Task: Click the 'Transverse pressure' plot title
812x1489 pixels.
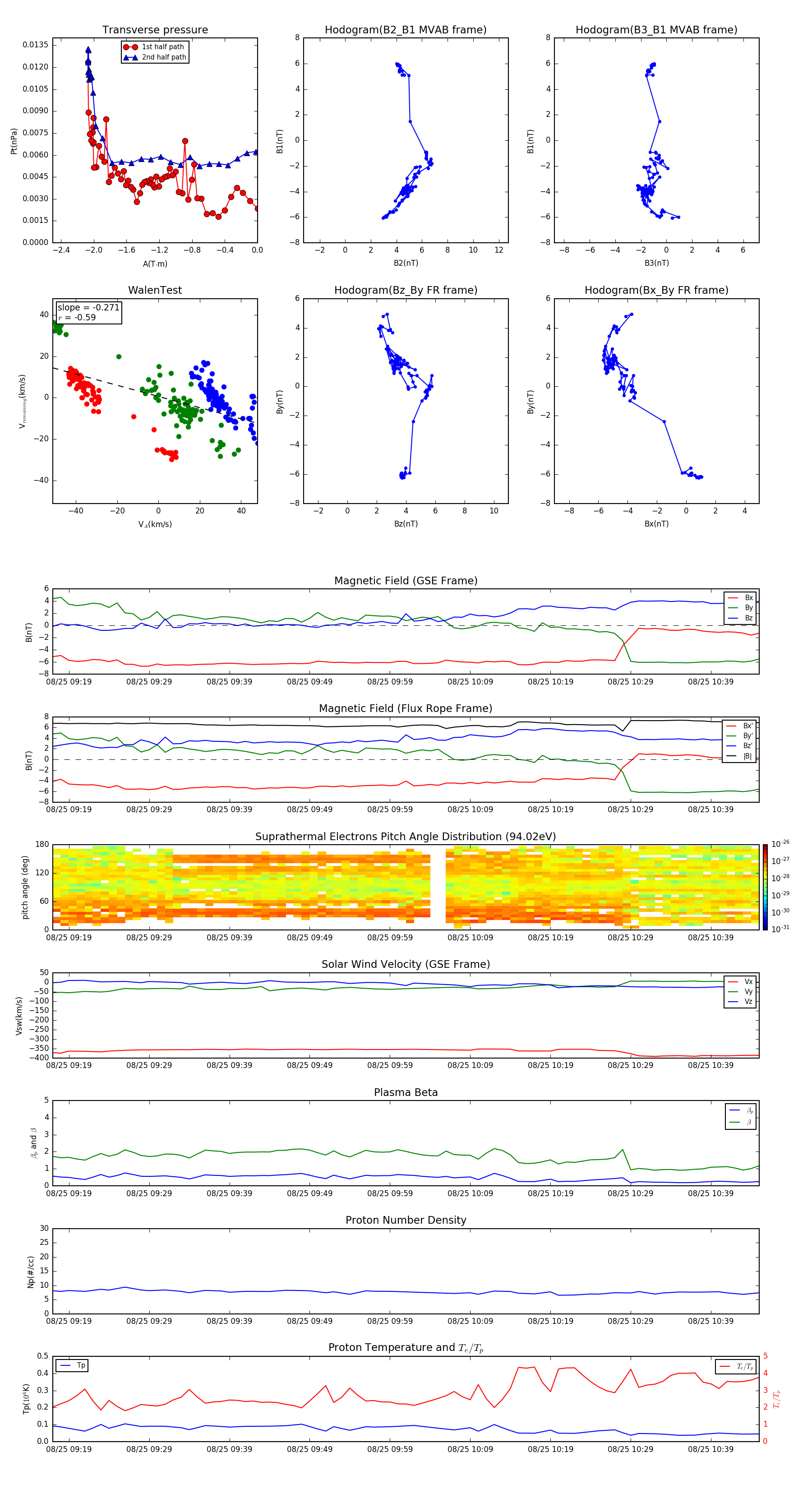Action: [x=155, y=29]
